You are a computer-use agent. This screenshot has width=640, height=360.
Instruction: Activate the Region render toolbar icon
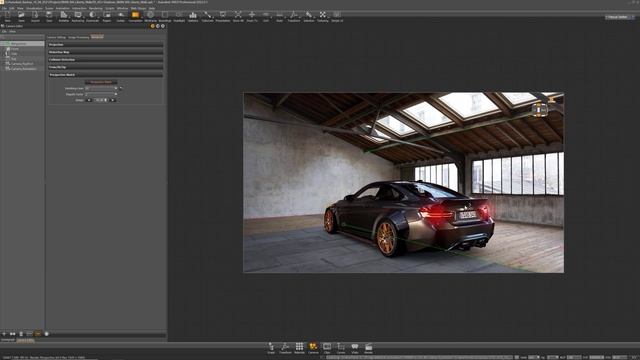[x=107, y=16]
